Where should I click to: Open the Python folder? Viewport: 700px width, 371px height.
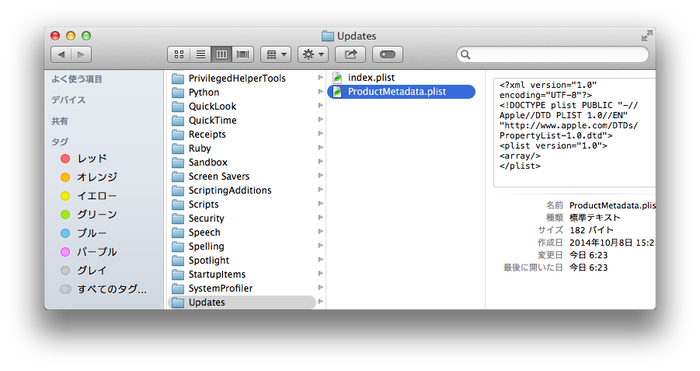[196, 92]
